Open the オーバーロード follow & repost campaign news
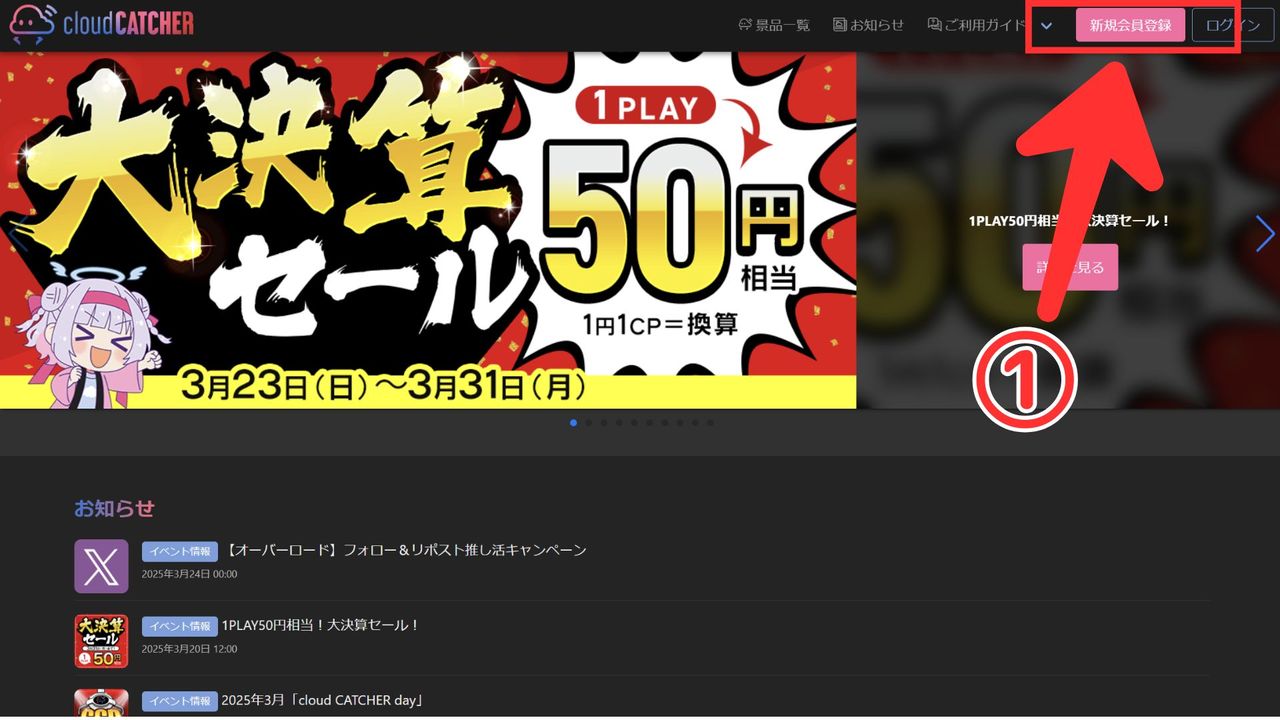Viewport: 1280px width, 720px height. click(404, 550)
